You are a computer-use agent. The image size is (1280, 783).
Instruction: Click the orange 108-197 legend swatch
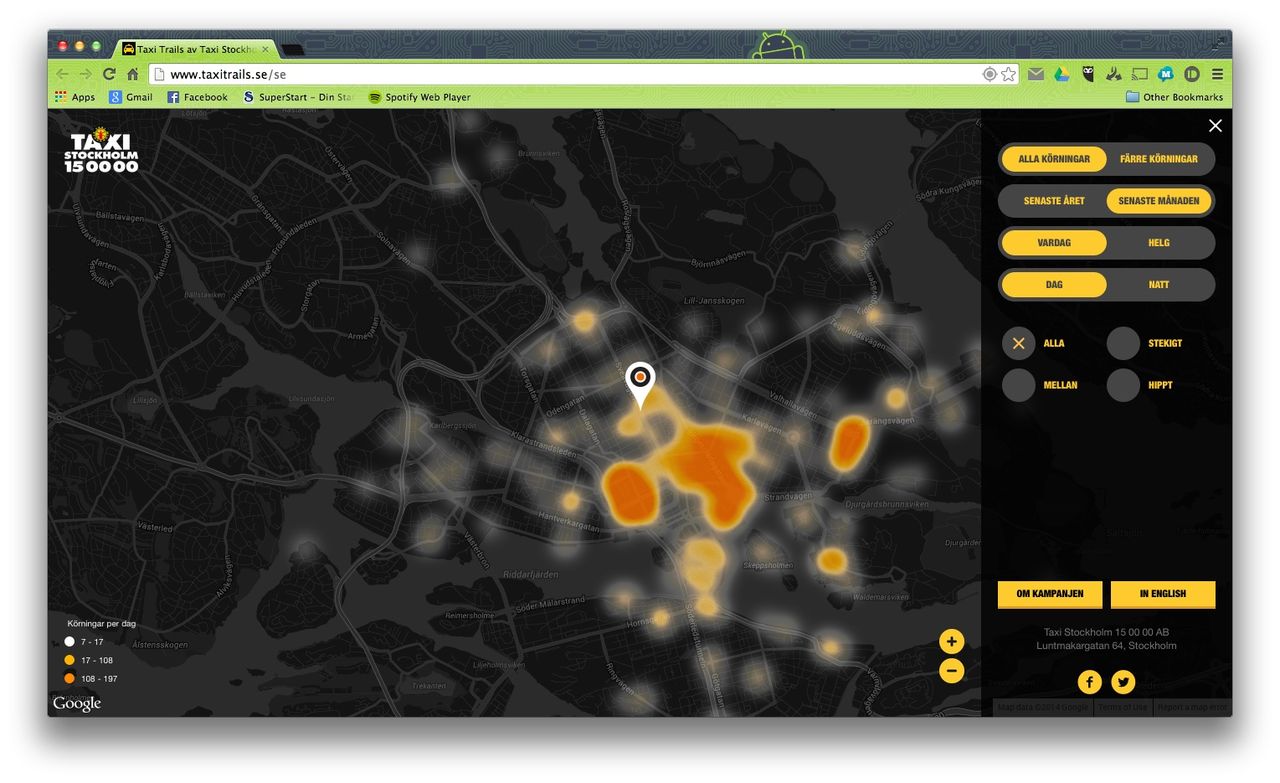[67, 678]
